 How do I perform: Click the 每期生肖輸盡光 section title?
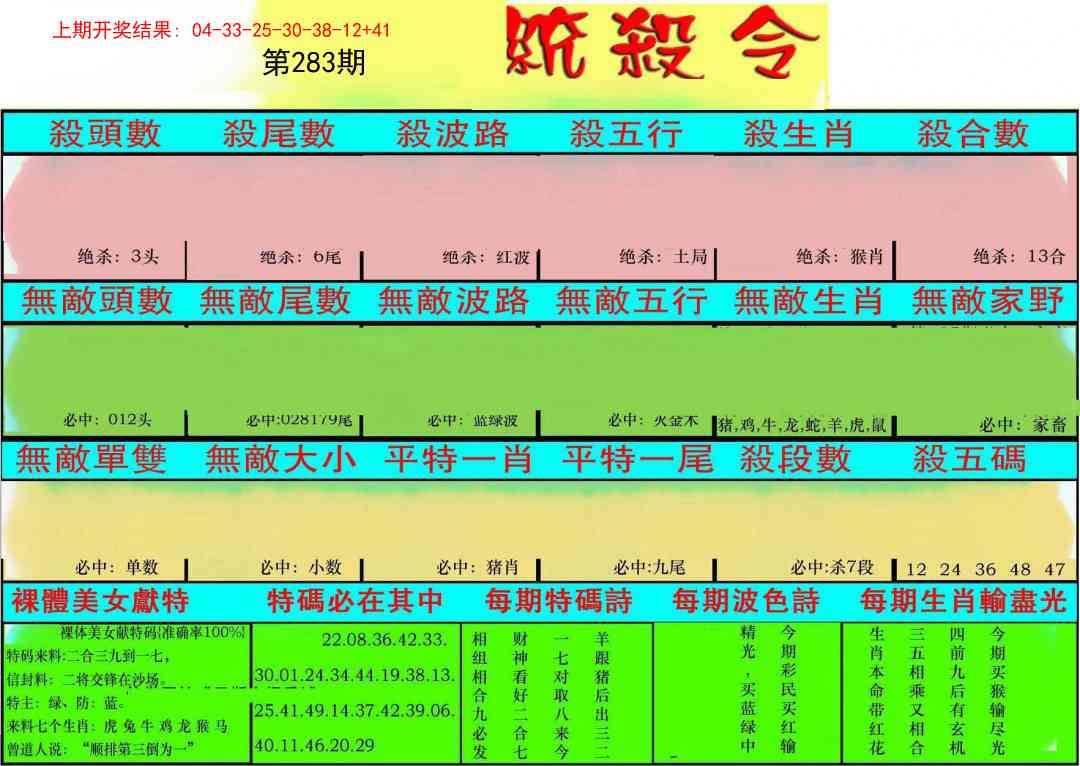[963, 601]
